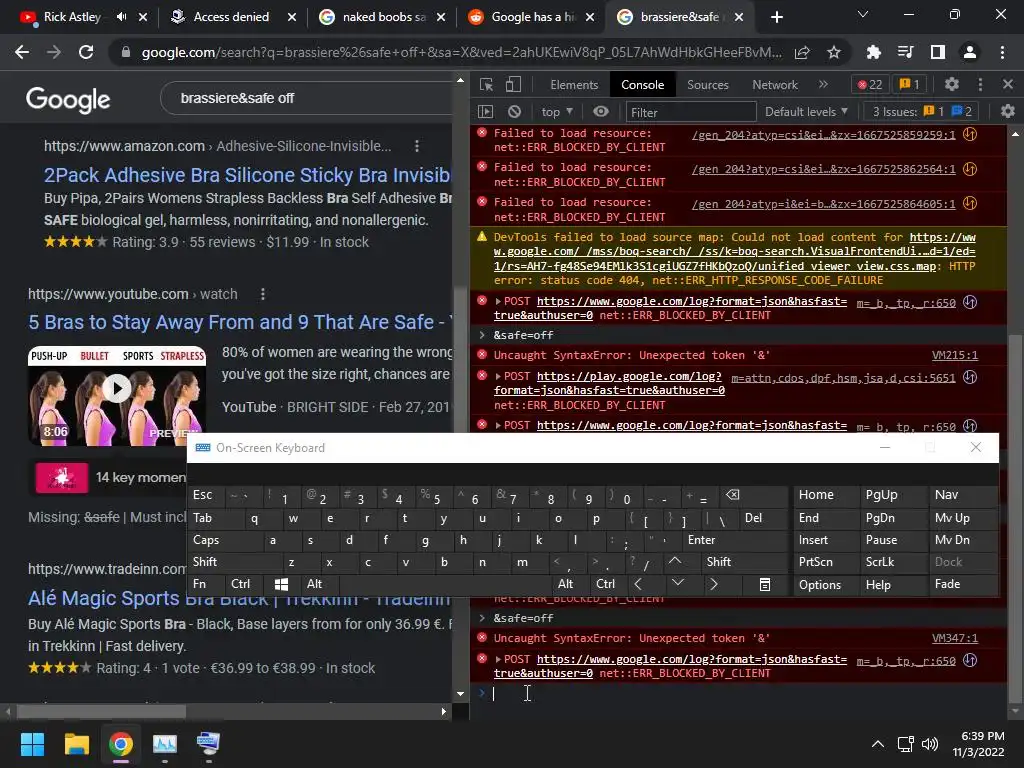Clear console using the ban icon

tap(515, 112)
